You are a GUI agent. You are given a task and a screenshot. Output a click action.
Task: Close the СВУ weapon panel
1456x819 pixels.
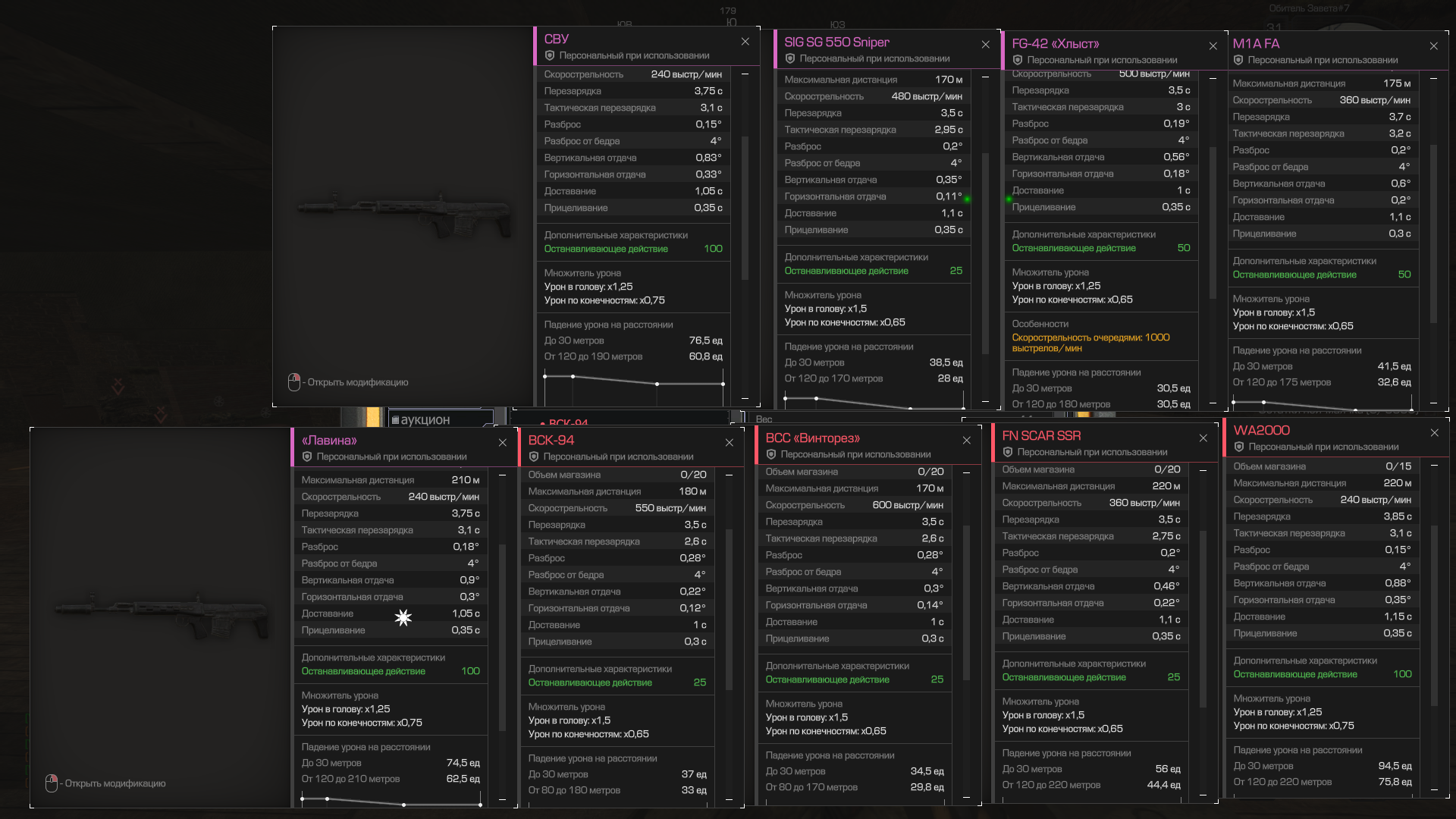(x=745, y=42)
